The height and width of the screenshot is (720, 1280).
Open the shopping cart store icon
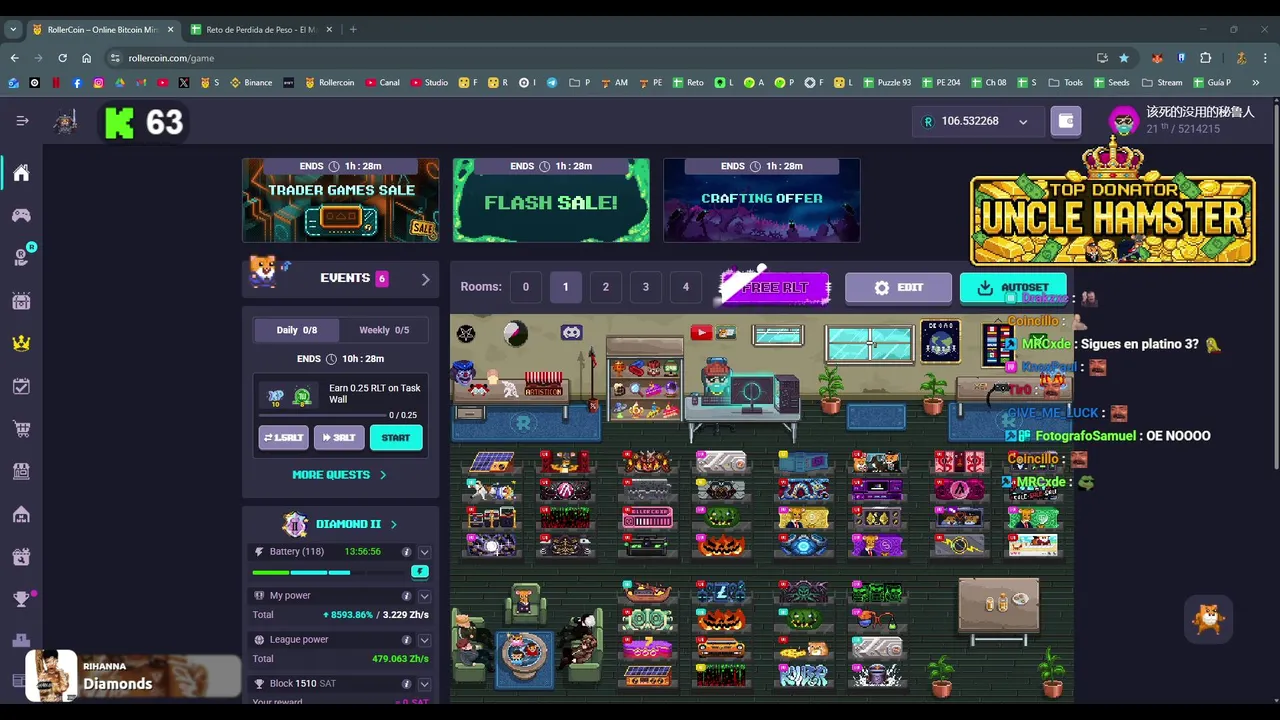tap(21, 429)
